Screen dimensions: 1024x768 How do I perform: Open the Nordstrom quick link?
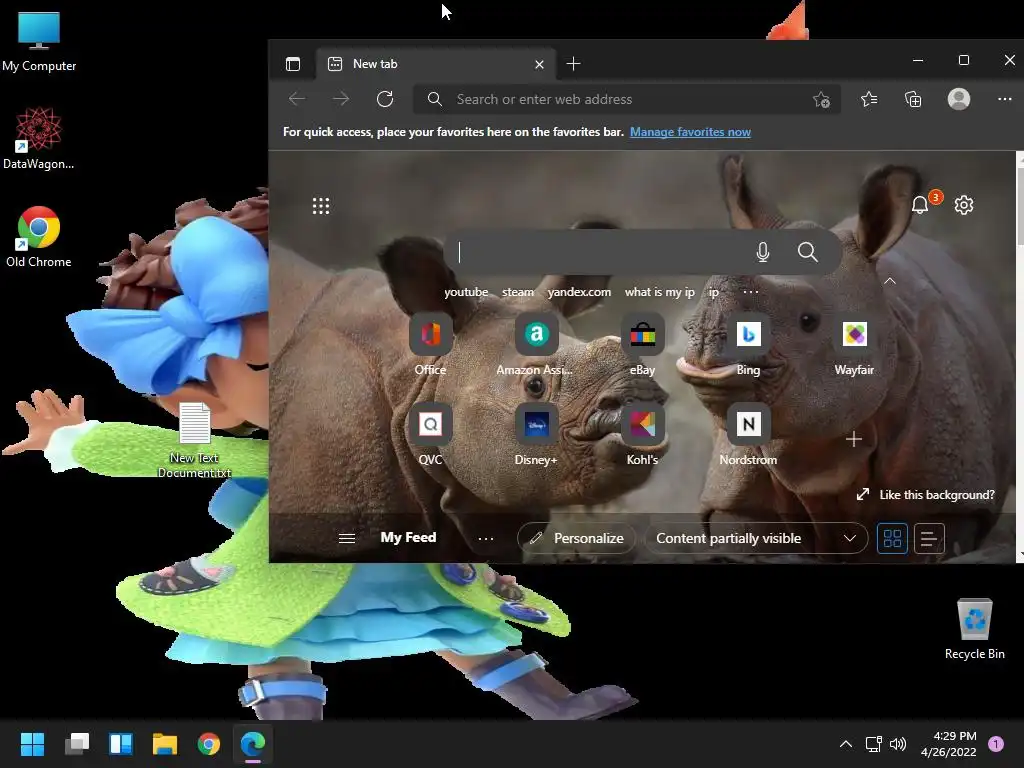coord(748,435)
